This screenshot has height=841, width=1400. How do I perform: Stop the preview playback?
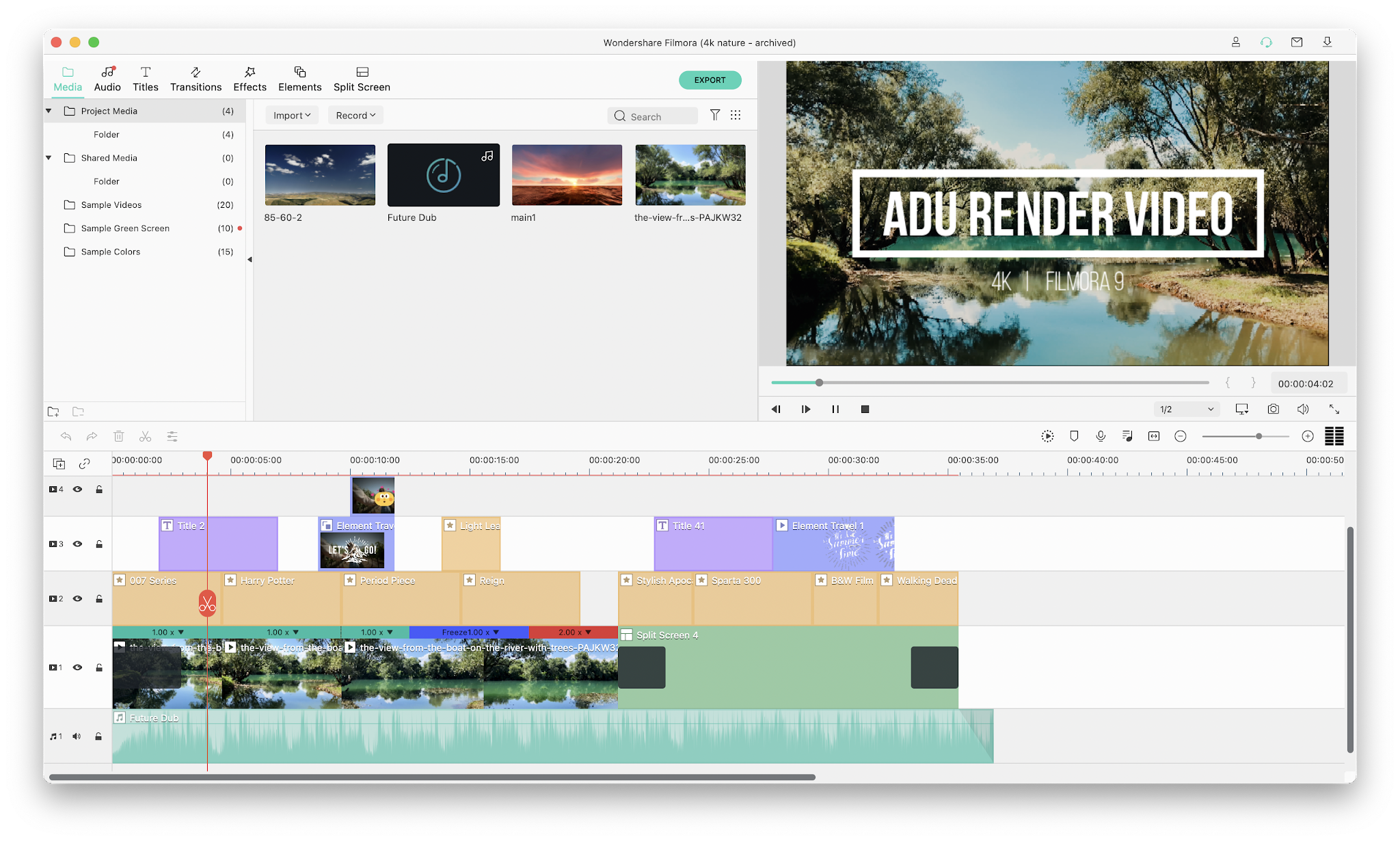pyautogui.click(x=865, y=409)
